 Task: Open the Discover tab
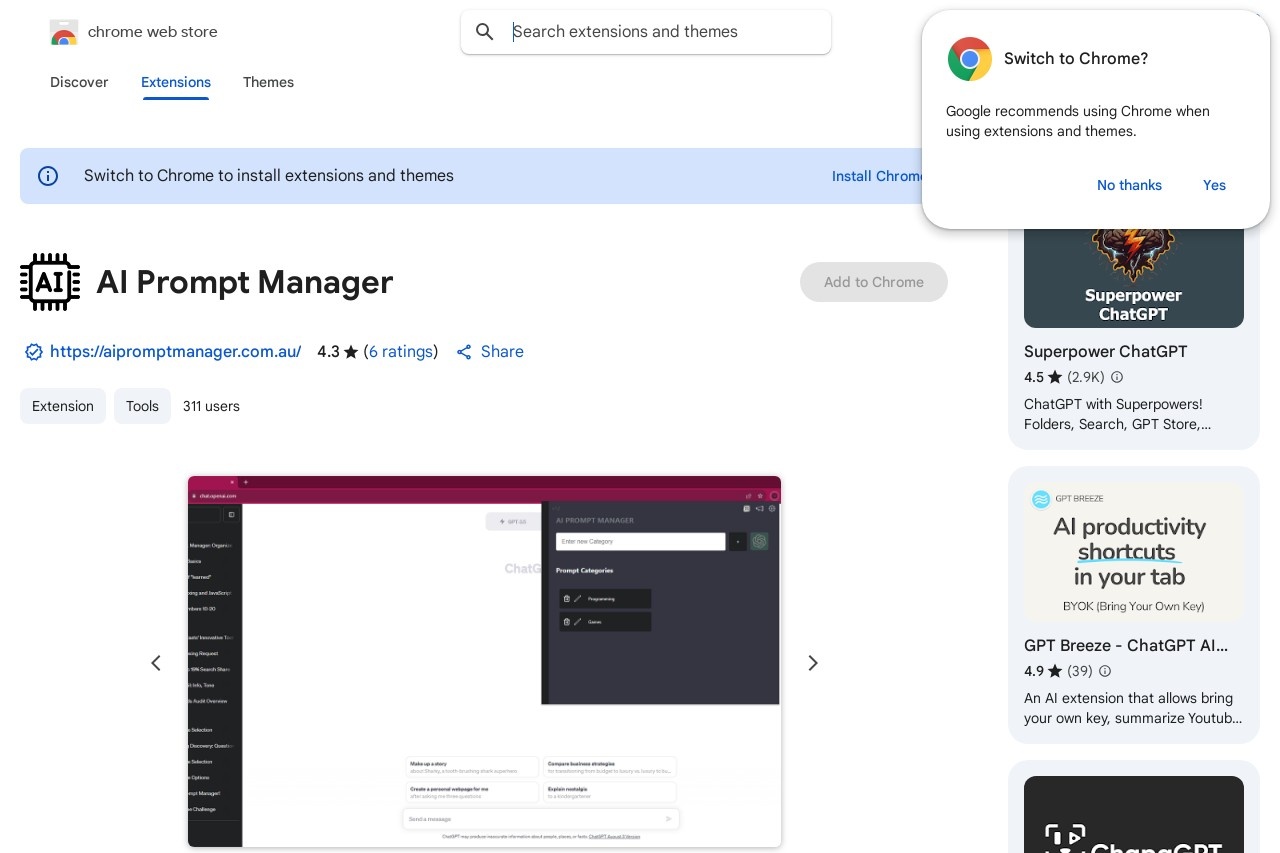(x=79, y=82)
